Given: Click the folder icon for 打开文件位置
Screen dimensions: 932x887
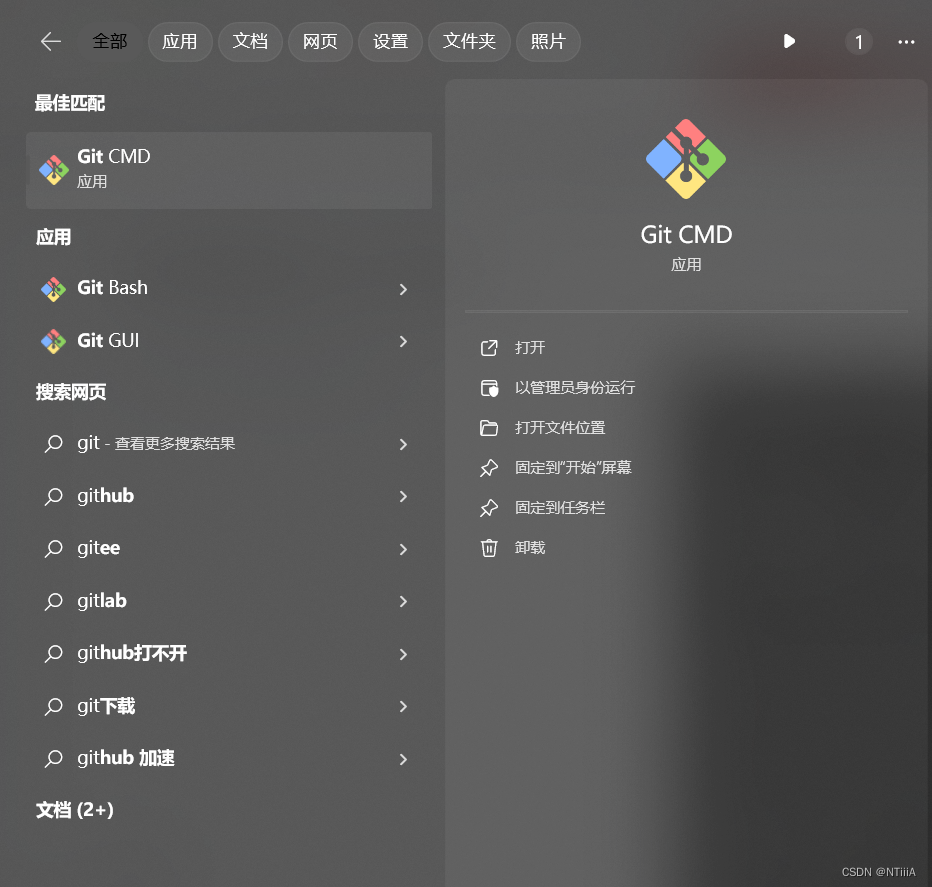Looking at the screenshot, I should 489,428.
